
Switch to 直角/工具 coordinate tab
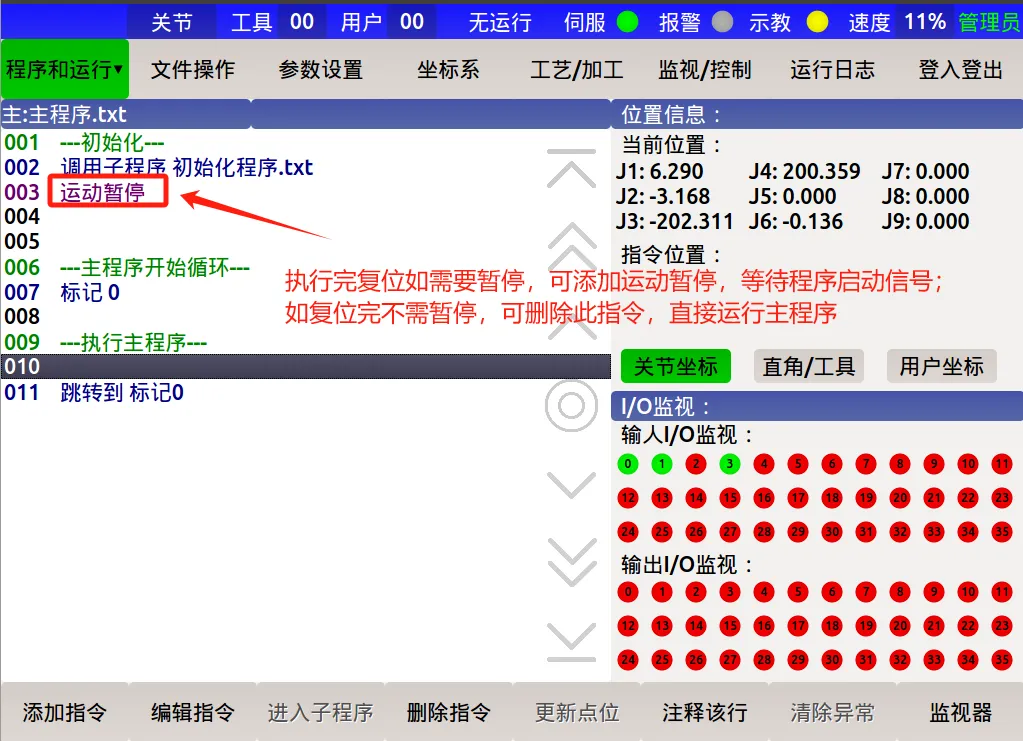(808, 366)
